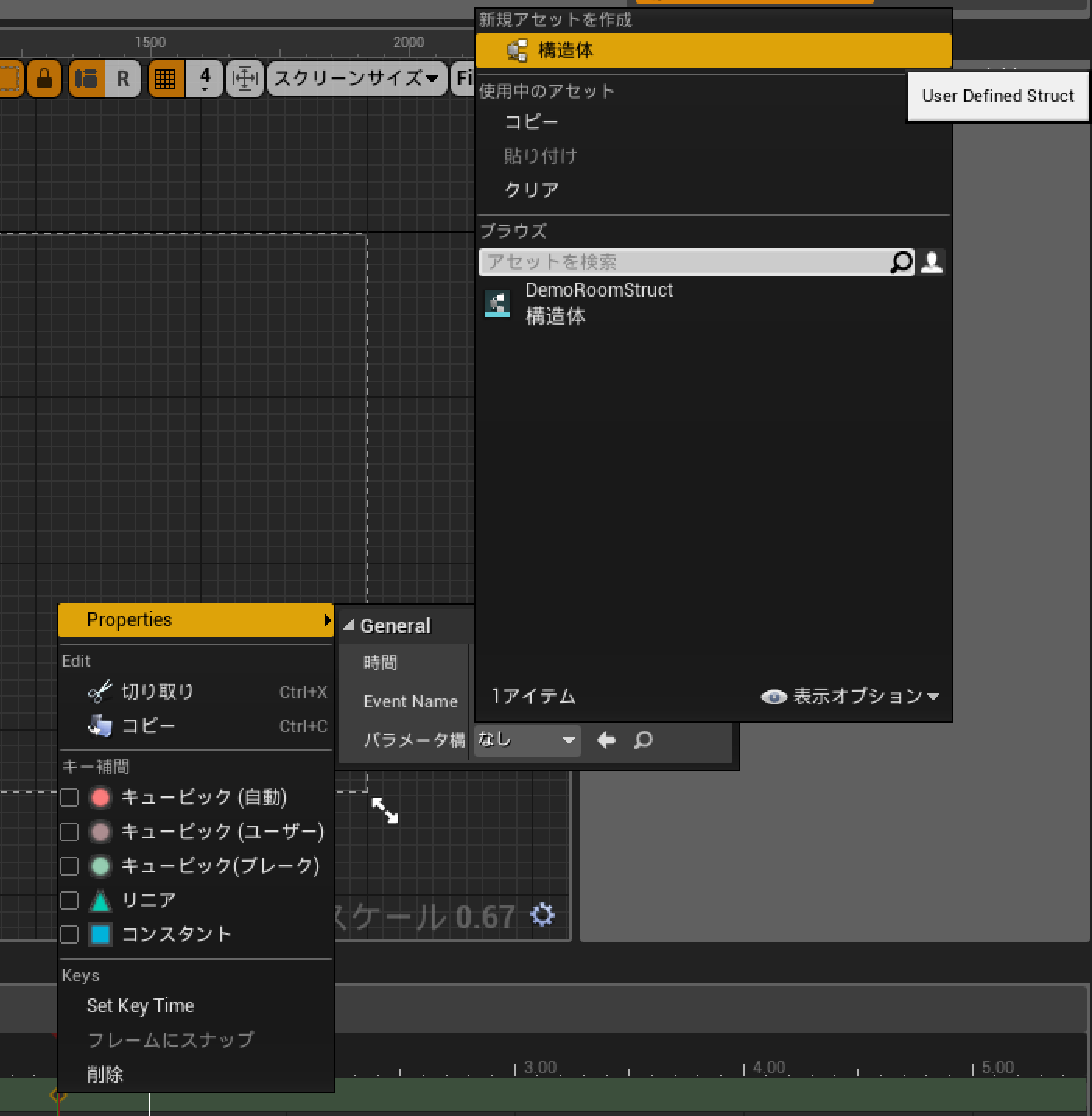Click the blue square icon for コンスタント

point(100,935)
